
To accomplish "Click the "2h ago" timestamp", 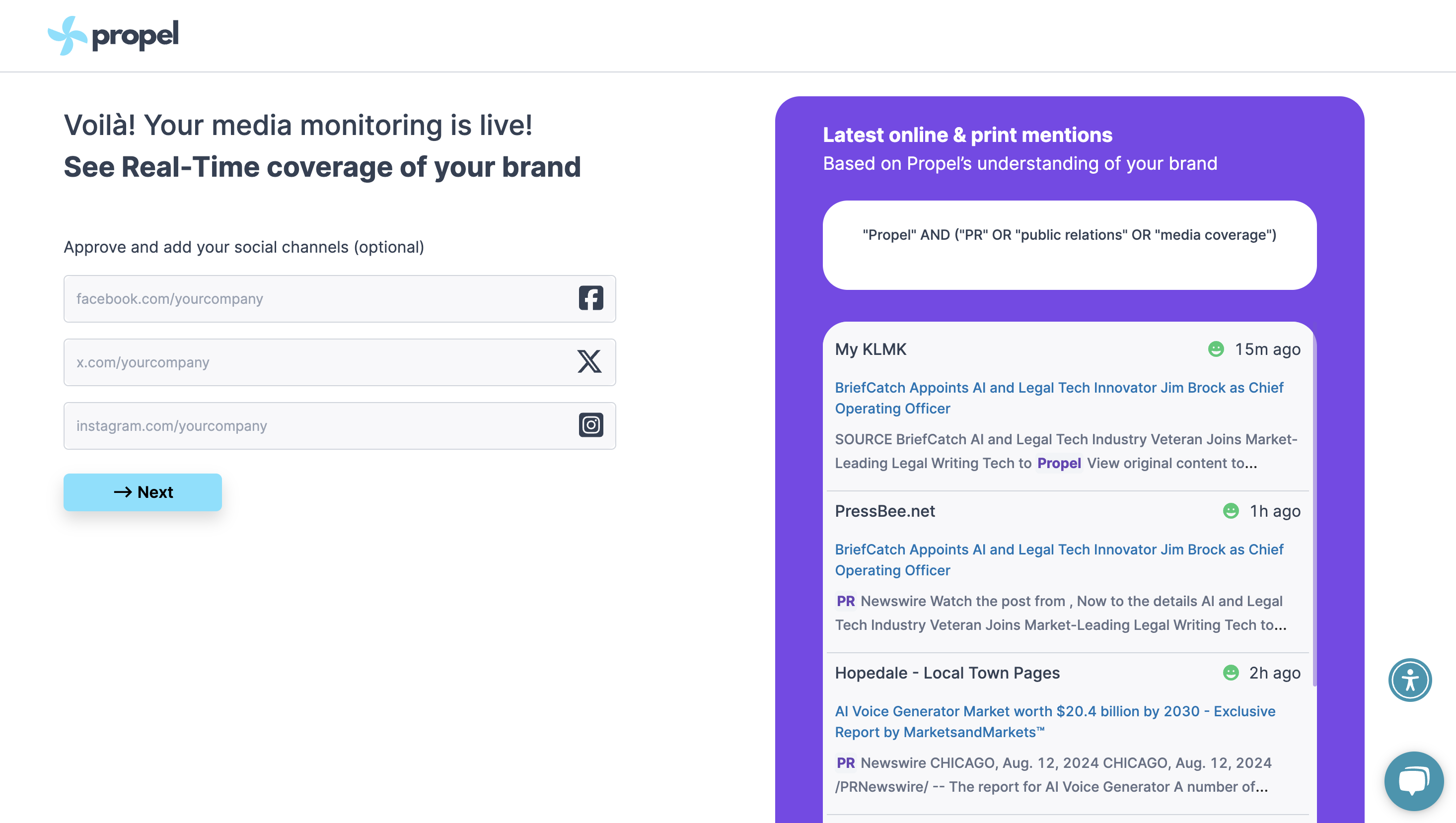I will tap(1274, 673).
